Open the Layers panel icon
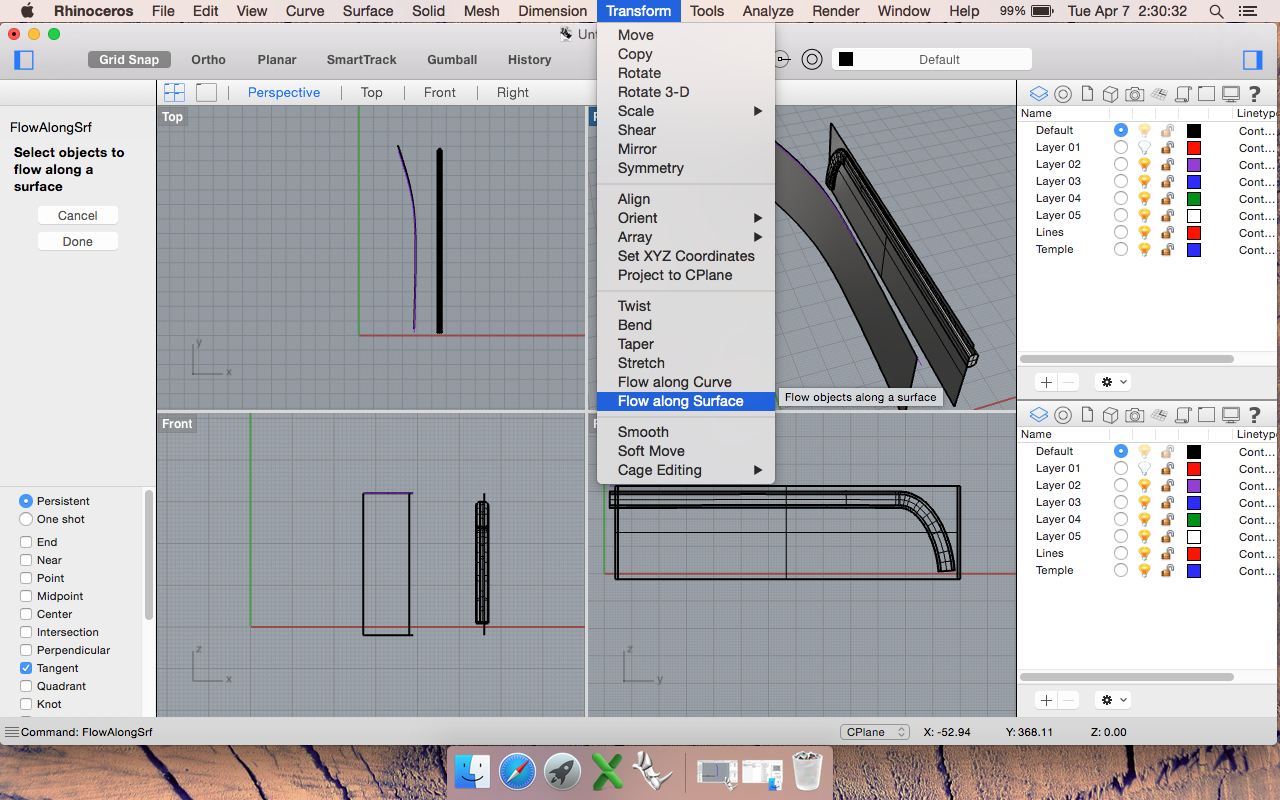The image size is (1280, 800). point(1039,93)
